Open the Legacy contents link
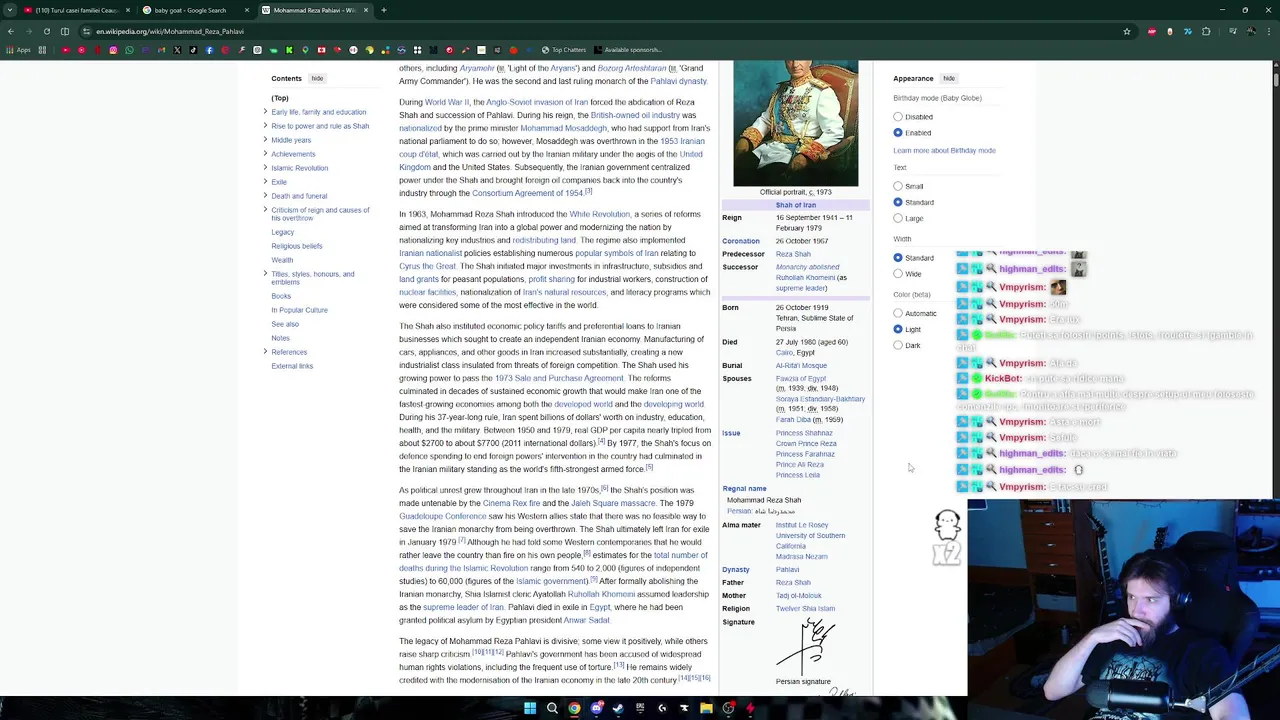The width and height of the screenshot is (1280, 720). (x=282, y=232)
